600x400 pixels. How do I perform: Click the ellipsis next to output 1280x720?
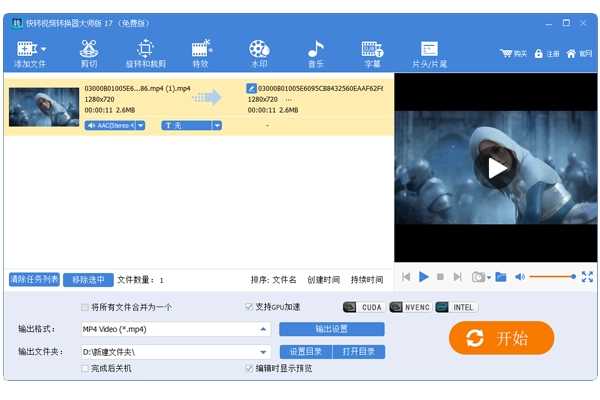point(289,100)
